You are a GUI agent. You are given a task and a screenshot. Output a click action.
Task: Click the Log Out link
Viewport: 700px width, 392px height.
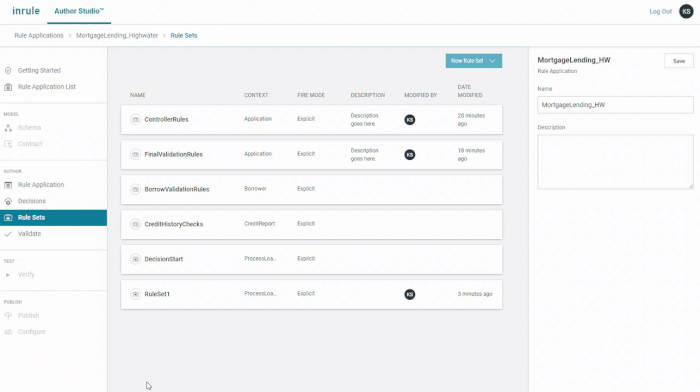pos(660,12)
